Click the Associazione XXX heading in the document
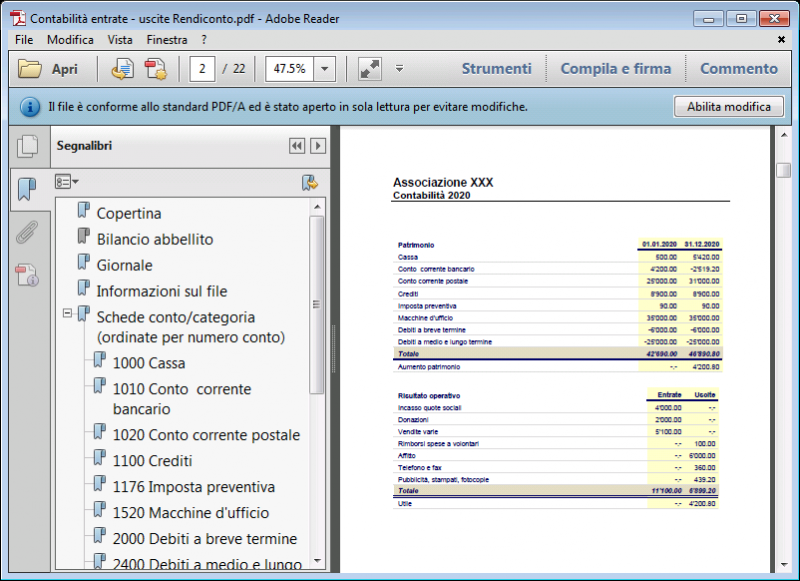 point(443,182)
